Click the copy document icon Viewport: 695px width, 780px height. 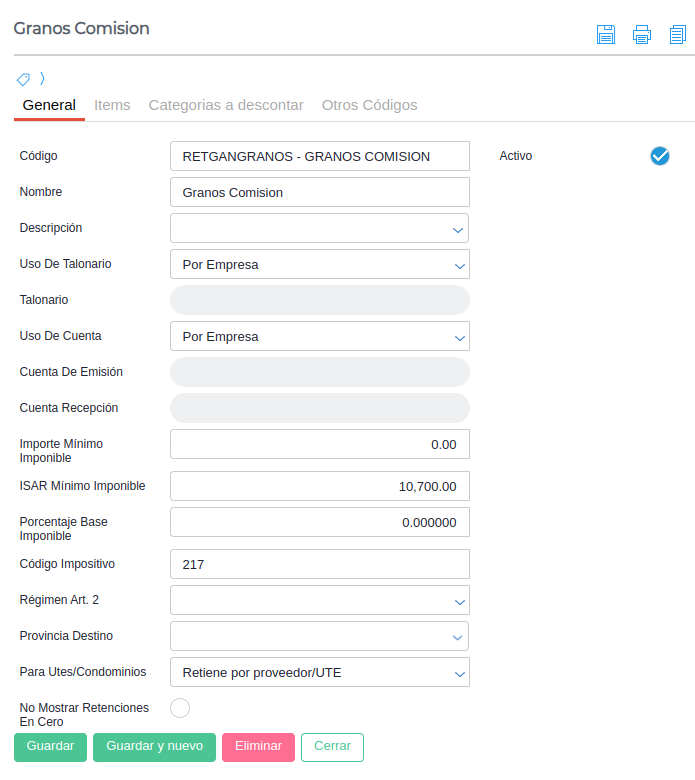pos(678,35)
